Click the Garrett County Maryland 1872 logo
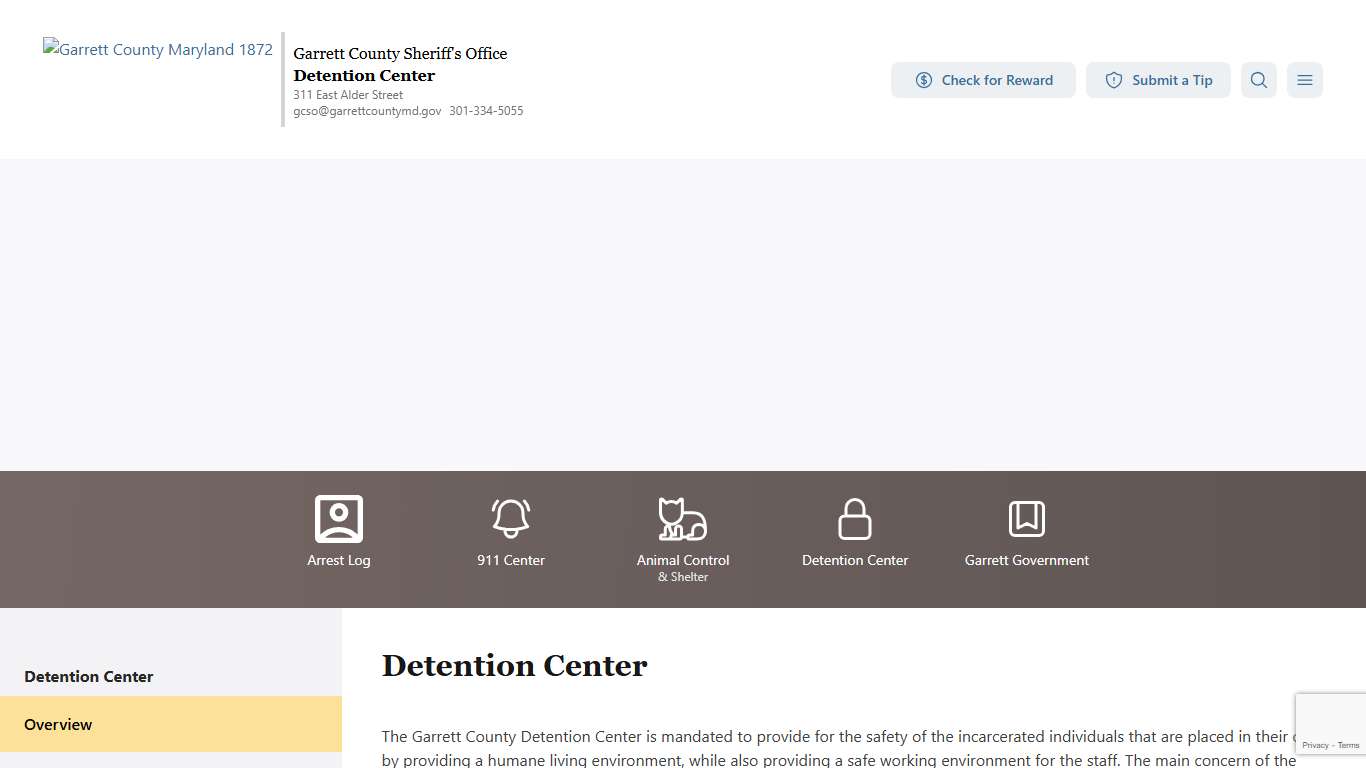This screenshot has width=1366, height=768. coord(157,49)
